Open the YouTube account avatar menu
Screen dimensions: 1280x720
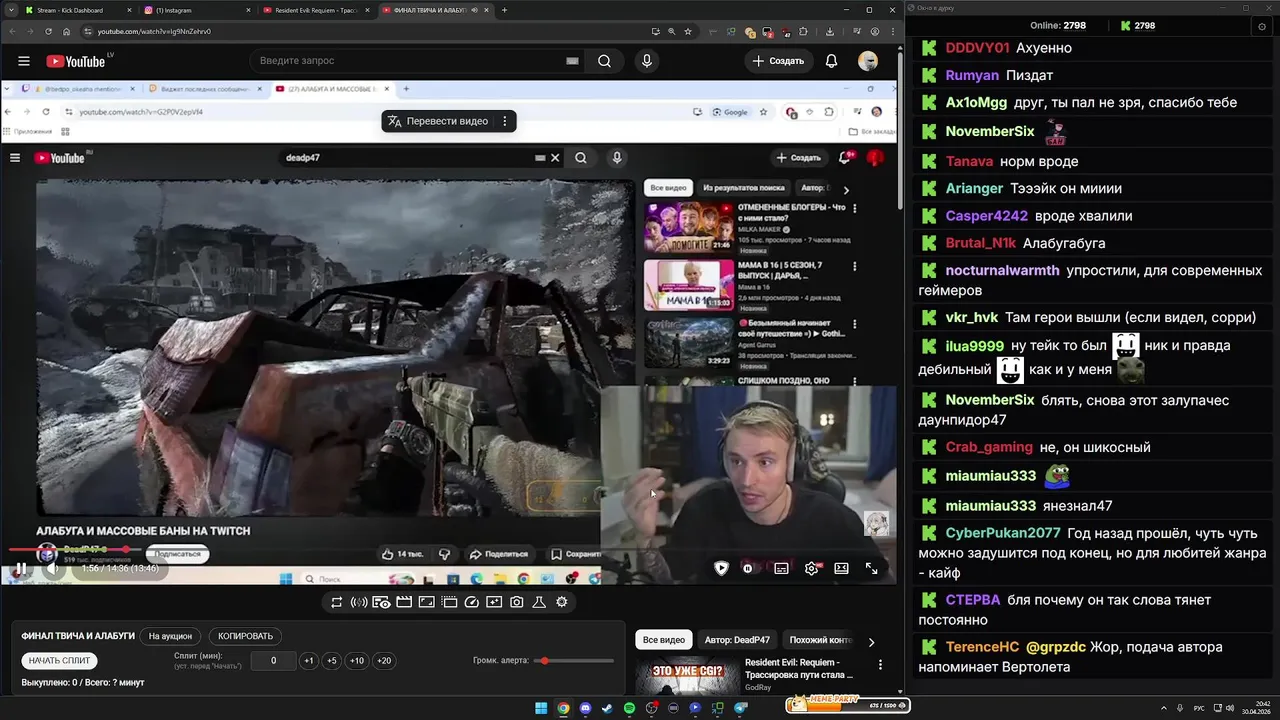[868, 61]
